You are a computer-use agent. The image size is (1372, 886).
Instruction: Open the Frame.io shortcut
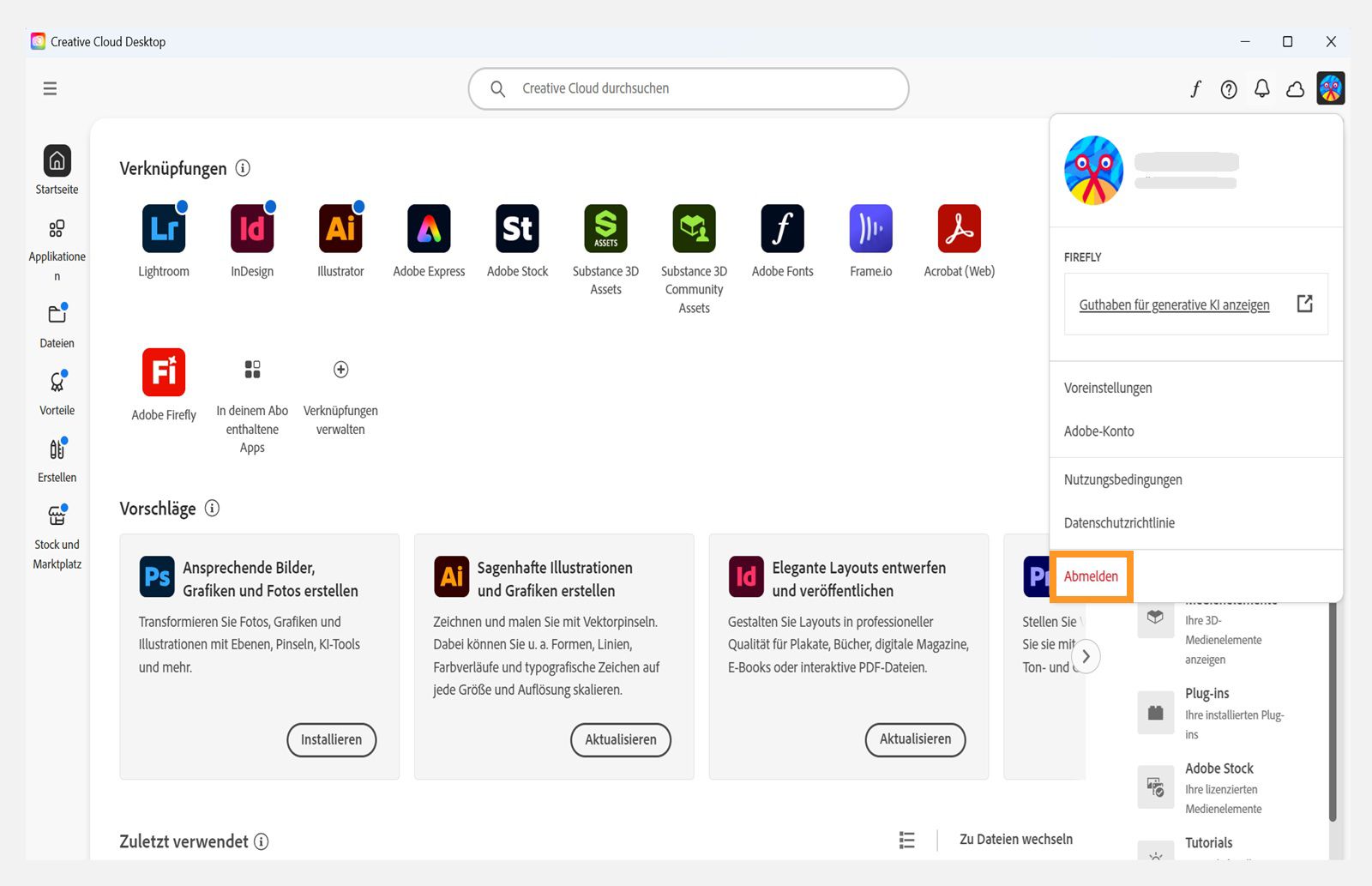(870, 241)
